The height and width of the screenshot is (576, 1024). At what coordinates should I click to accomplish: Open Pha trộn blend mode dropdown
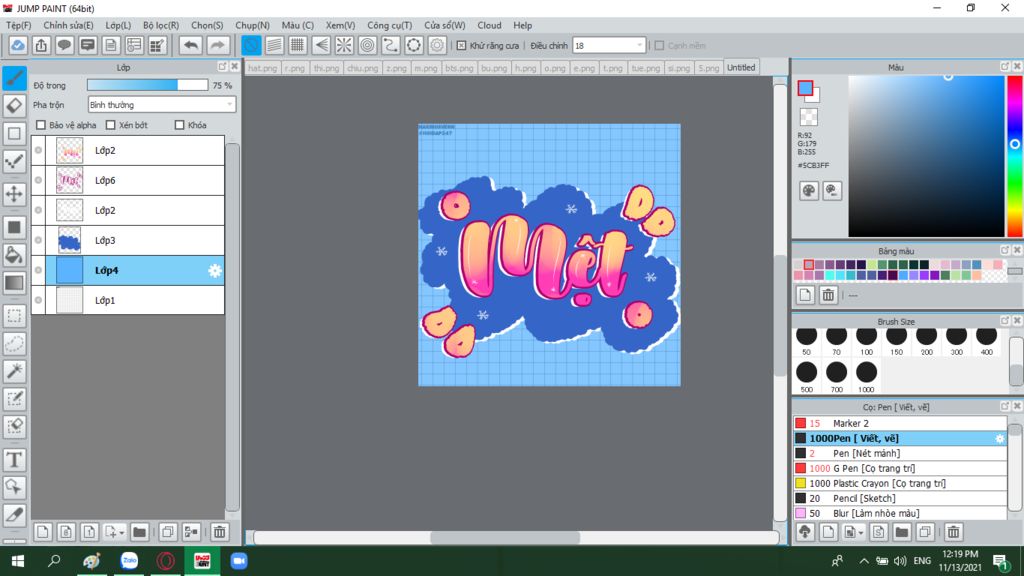pyautogui.click(x=161, y=104)
